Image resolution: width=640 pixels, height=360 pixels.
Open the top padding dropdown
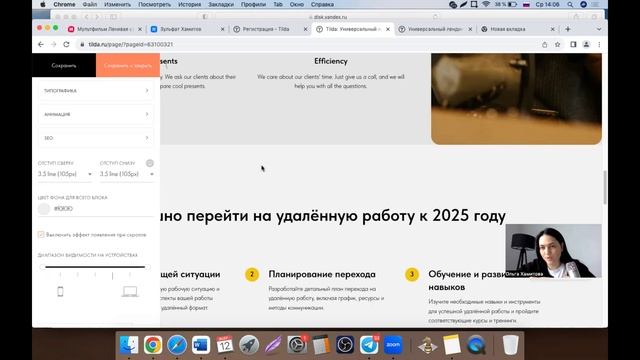point(65,174)
